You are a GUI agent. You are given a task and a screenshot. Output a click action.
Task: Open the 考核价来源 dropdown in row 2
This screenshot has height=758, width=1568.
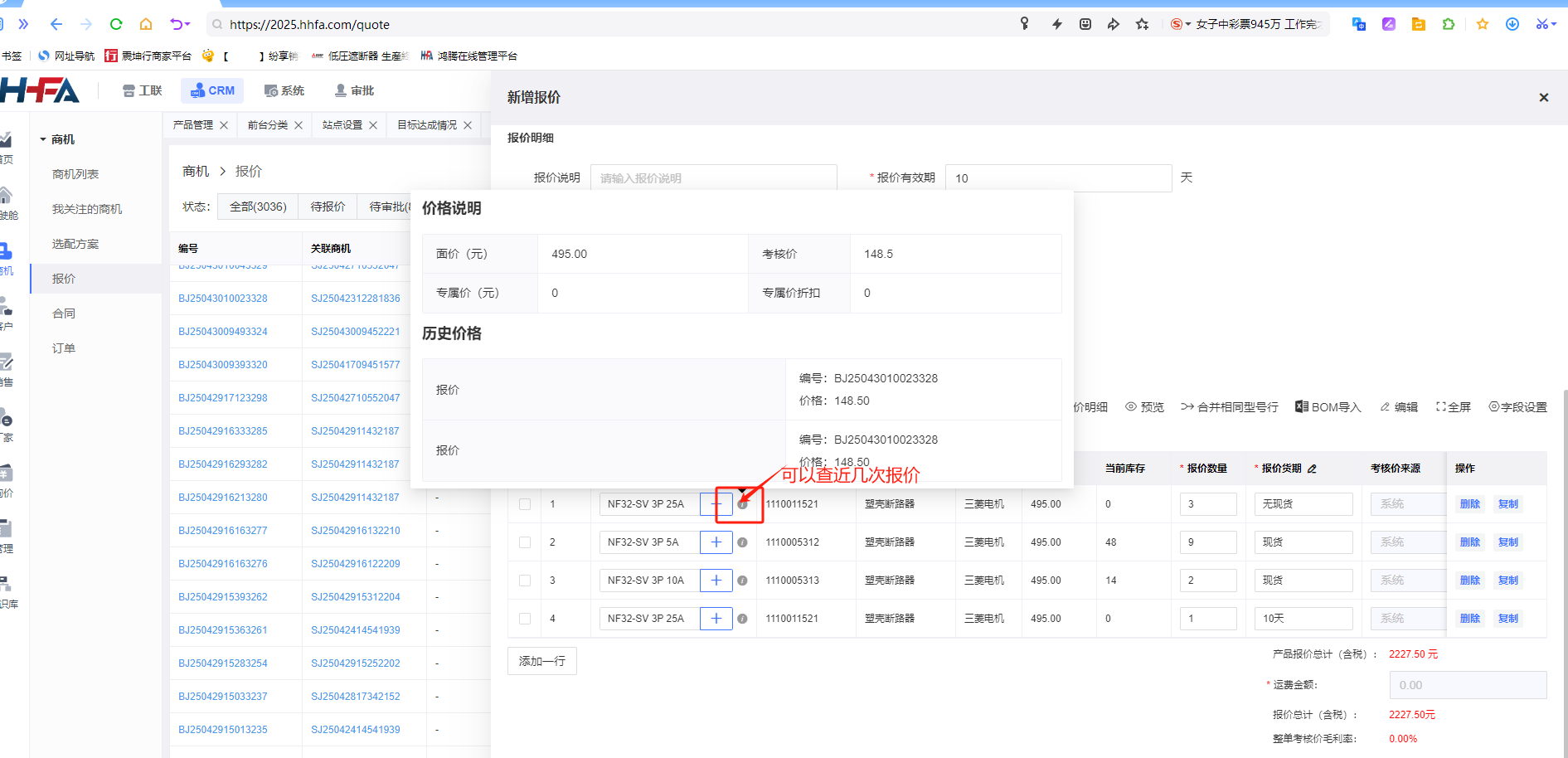[1405, 542]
